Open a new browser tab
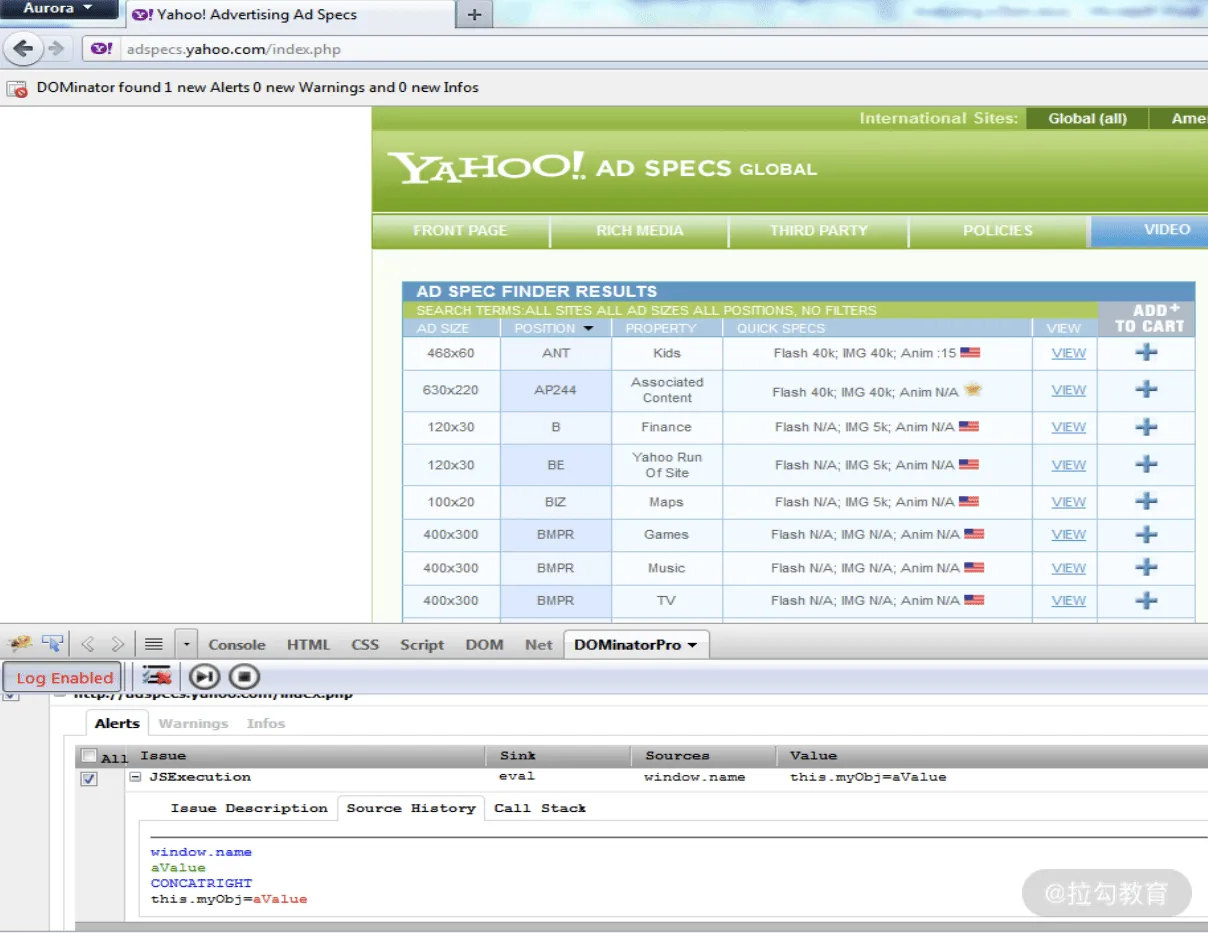The height and width of the screenshot is (933, 1208). point(475,14)
